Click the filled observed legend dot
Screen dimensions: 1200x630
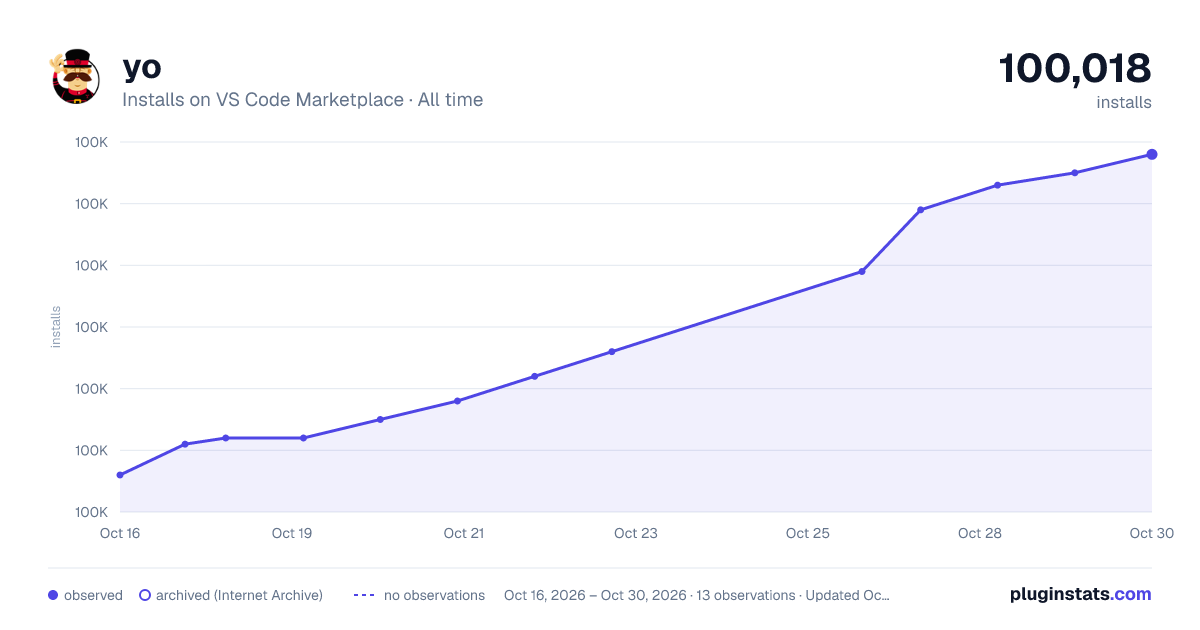pyautogui.click(x=53, y=595)
